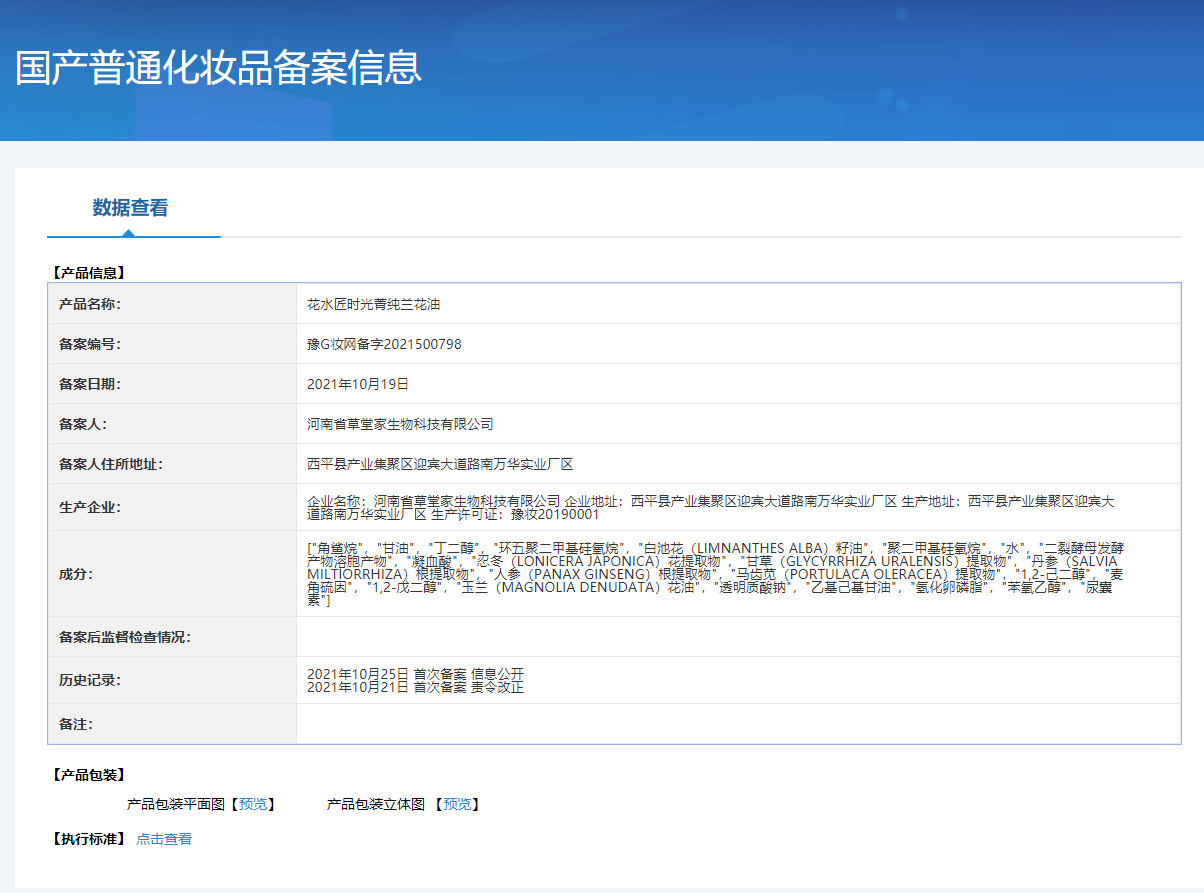Open the 预览 link for 产品包装平面图
Image resolution: width=1204 pixels, height=893 pixels.
click(253, 804)
